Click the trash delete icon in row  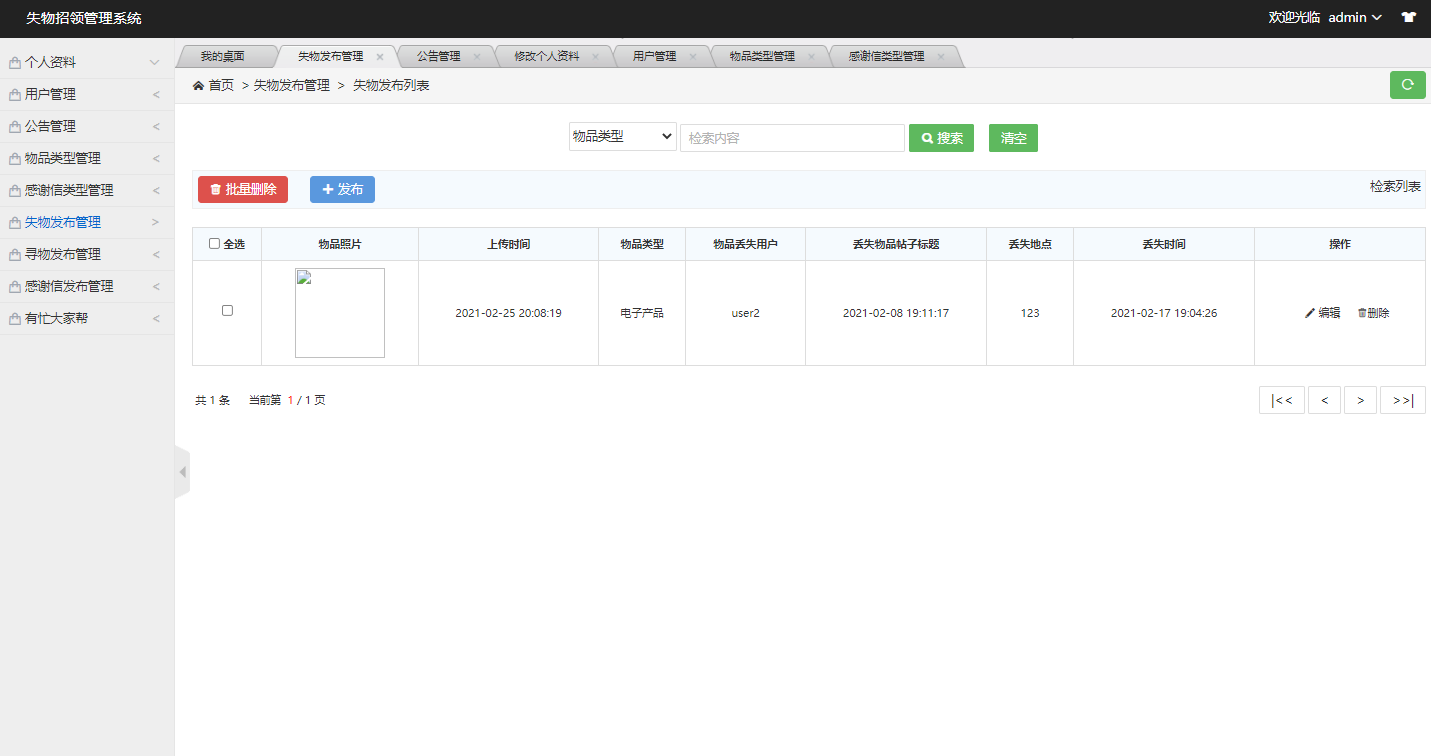(x=1362, y=313)
